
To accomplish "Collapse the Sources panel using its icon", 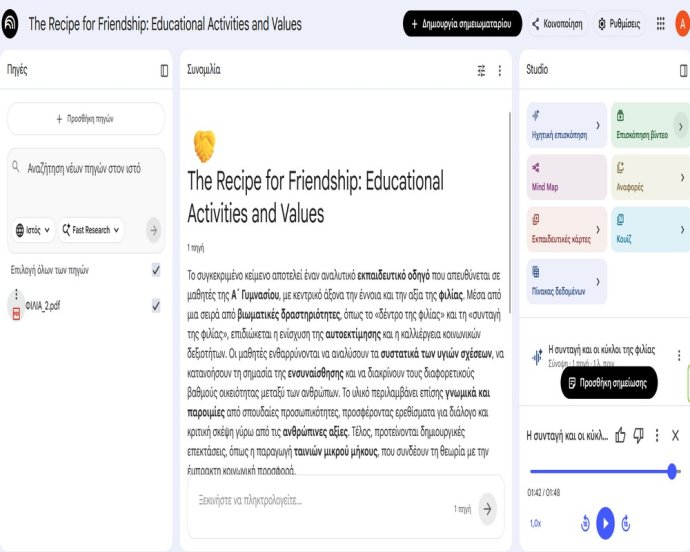I will pos(164,70).
